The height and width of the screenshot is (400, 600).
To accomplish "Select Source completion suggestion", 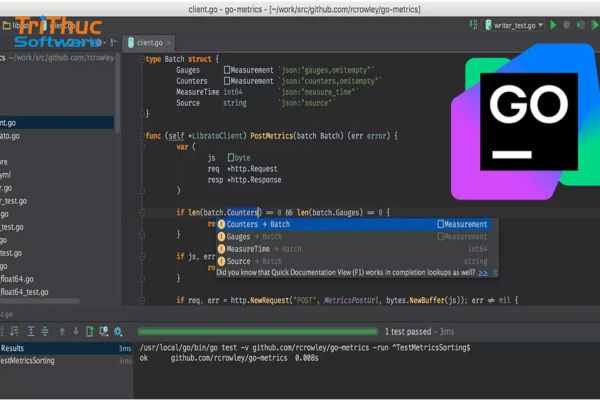I will 354,261.
